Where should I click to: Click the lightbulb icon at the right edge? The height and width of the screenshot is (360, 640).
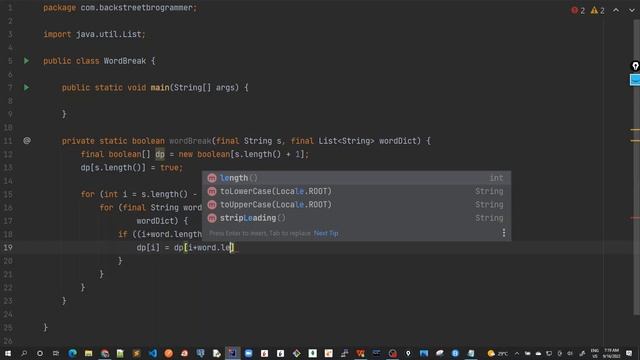635,66
